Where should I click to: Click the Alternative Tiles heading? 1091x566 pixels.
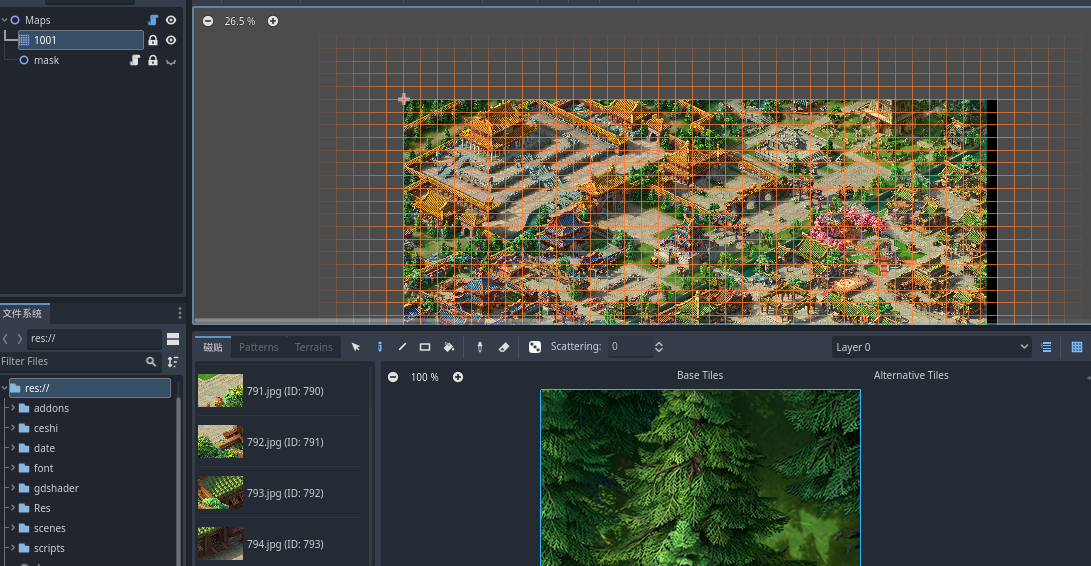point(911,375)
